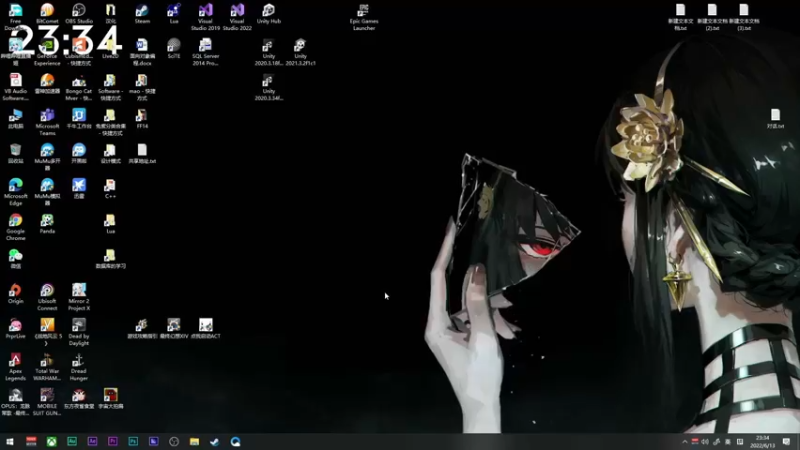
Task: Select the Steam desktop shortcut
Action: pyautogui.click(x=142, y=14)
